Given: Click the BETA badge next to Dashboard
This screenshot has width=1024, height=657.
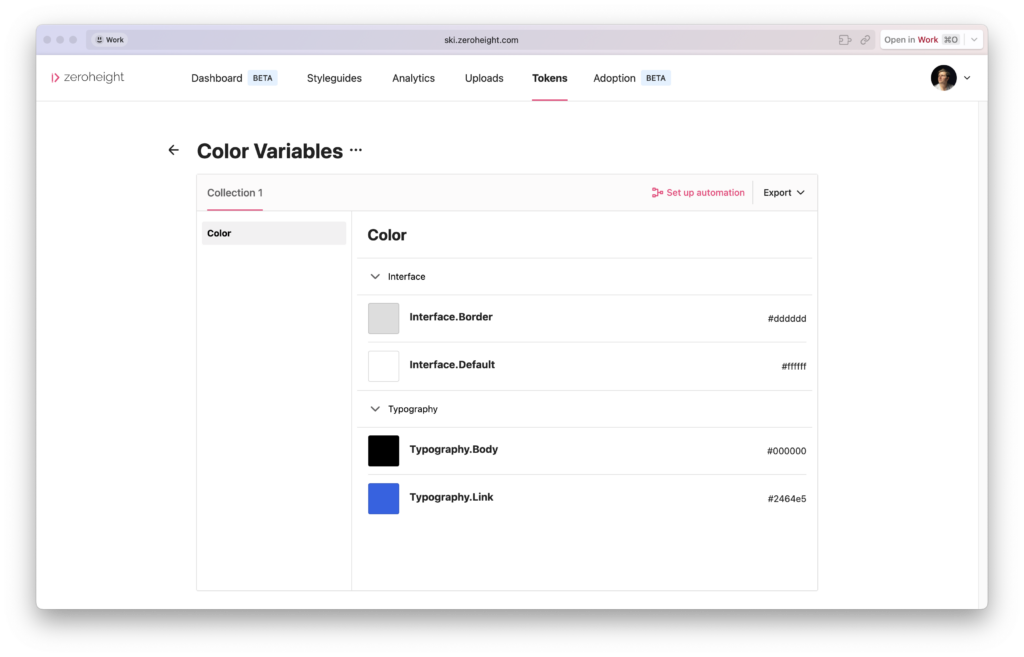Looking at the screenshot, I should 263,78.
